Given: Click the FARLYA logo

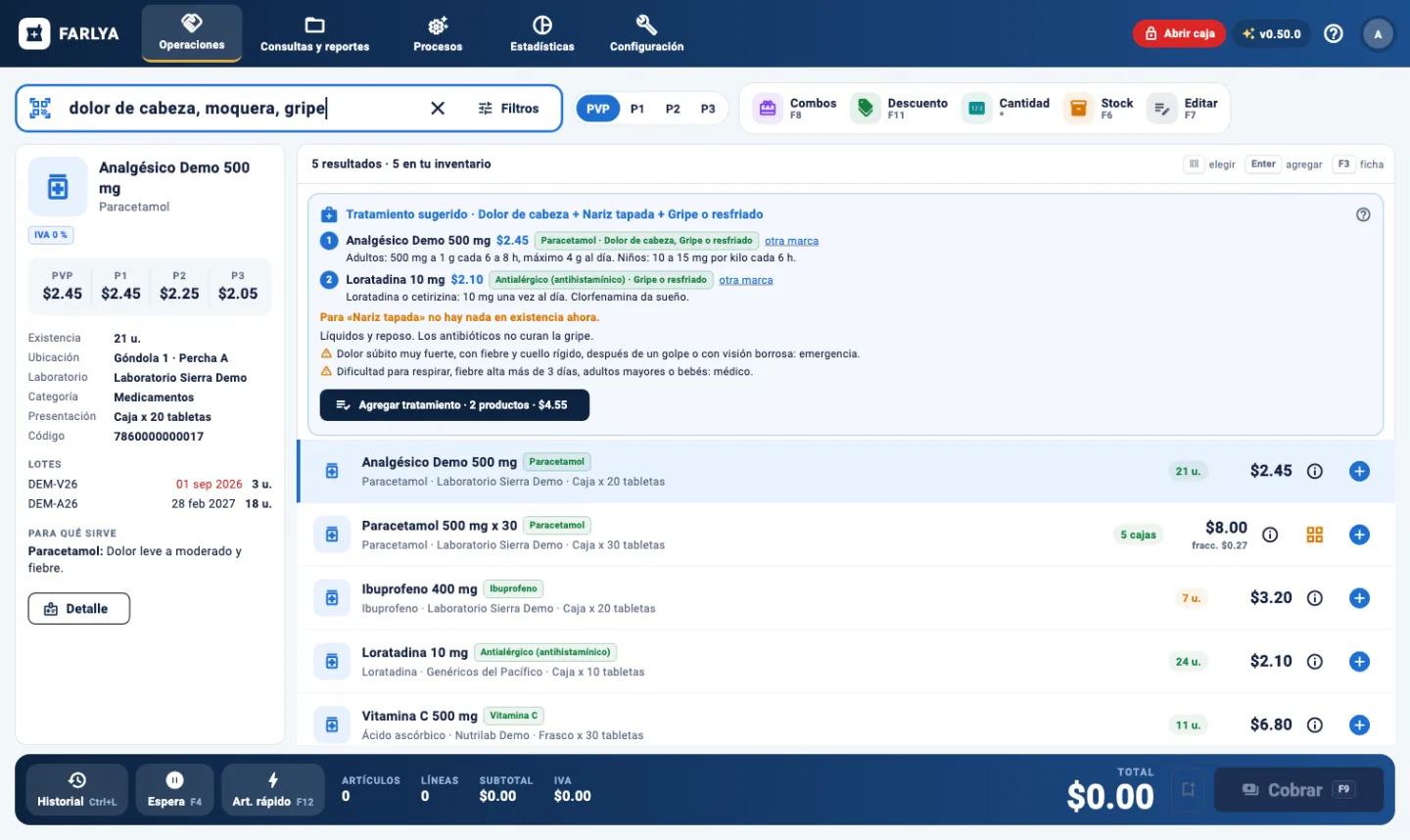Looking at the screenshot, I should click(70, 33).
